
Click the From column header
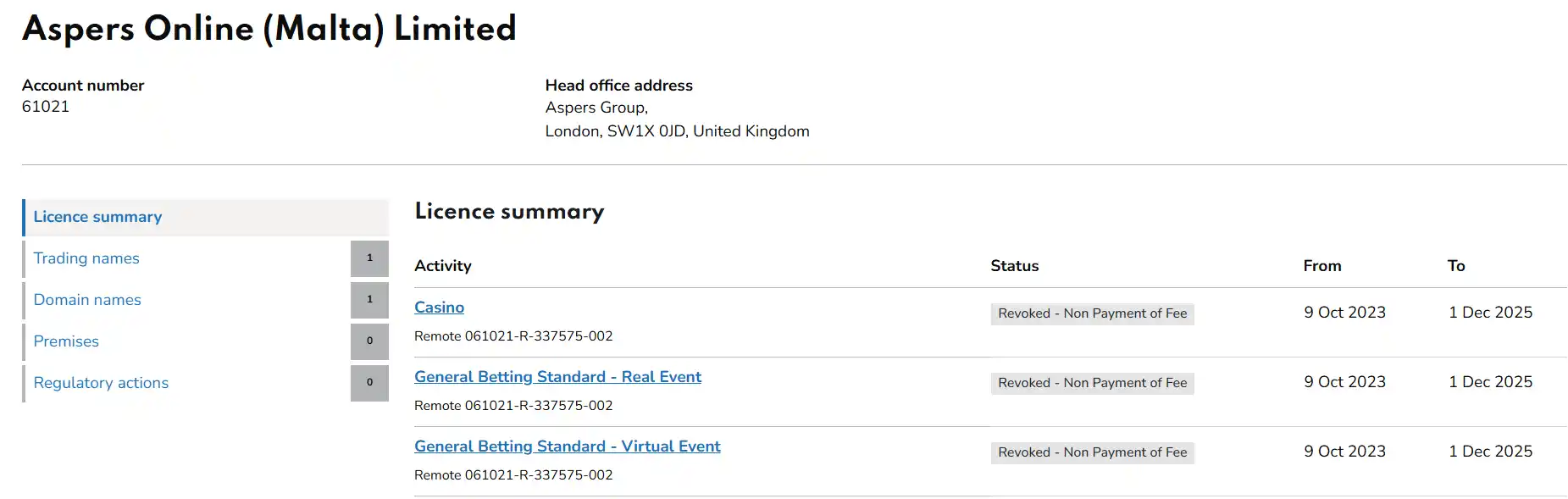pyautogui.click(x=1322, y=266)
